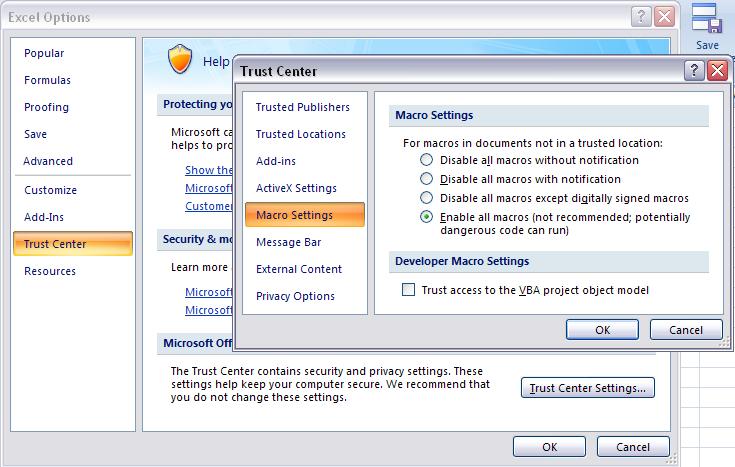The image size is (735, 467).
Task: Open Privacy Options section
Action: (x=295, y=296)
